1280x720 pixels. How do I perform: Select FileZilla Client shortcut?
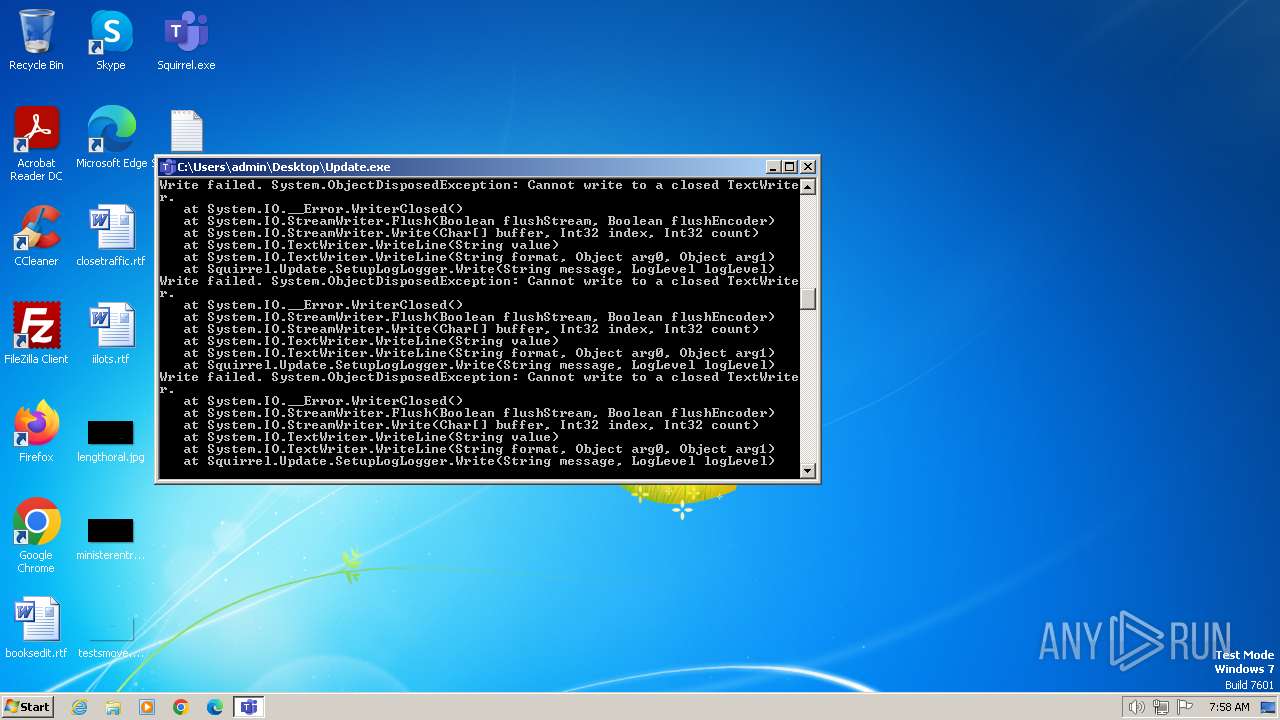[36, 334]
